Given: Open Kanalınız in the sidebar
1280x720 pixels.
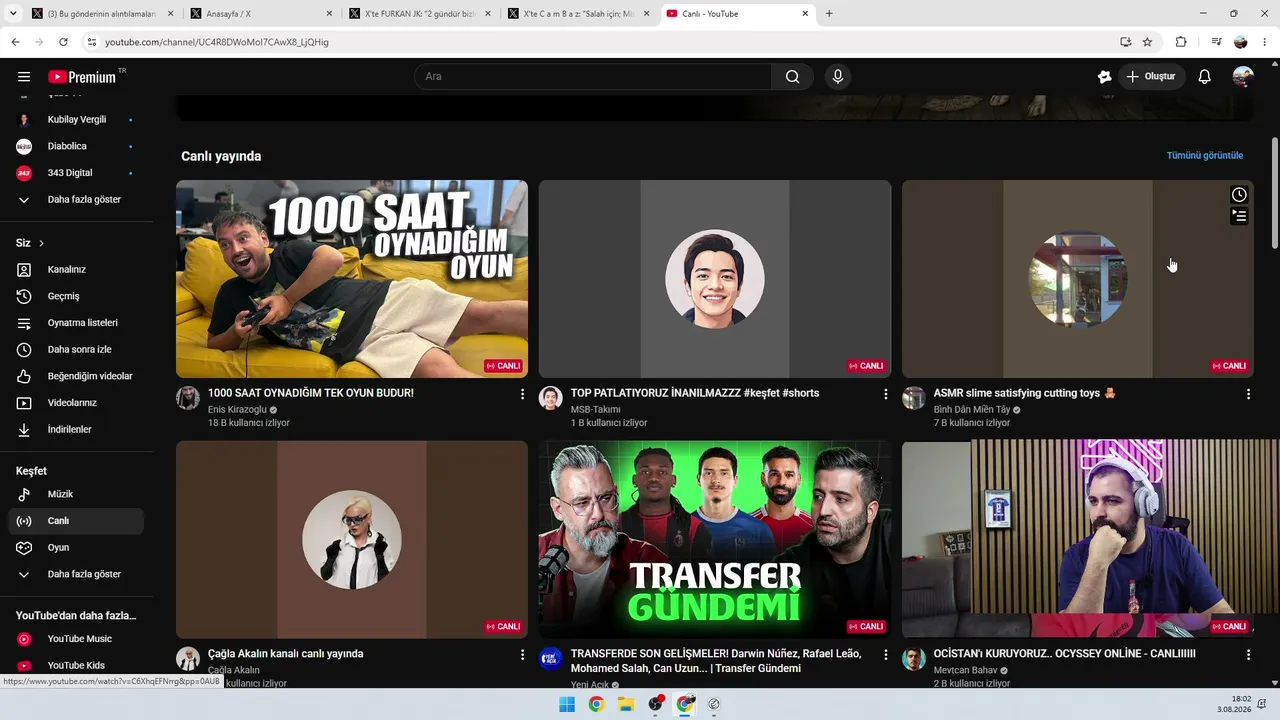Looking at the screenshot, I should pyautogui.click(x=75, y=269).
